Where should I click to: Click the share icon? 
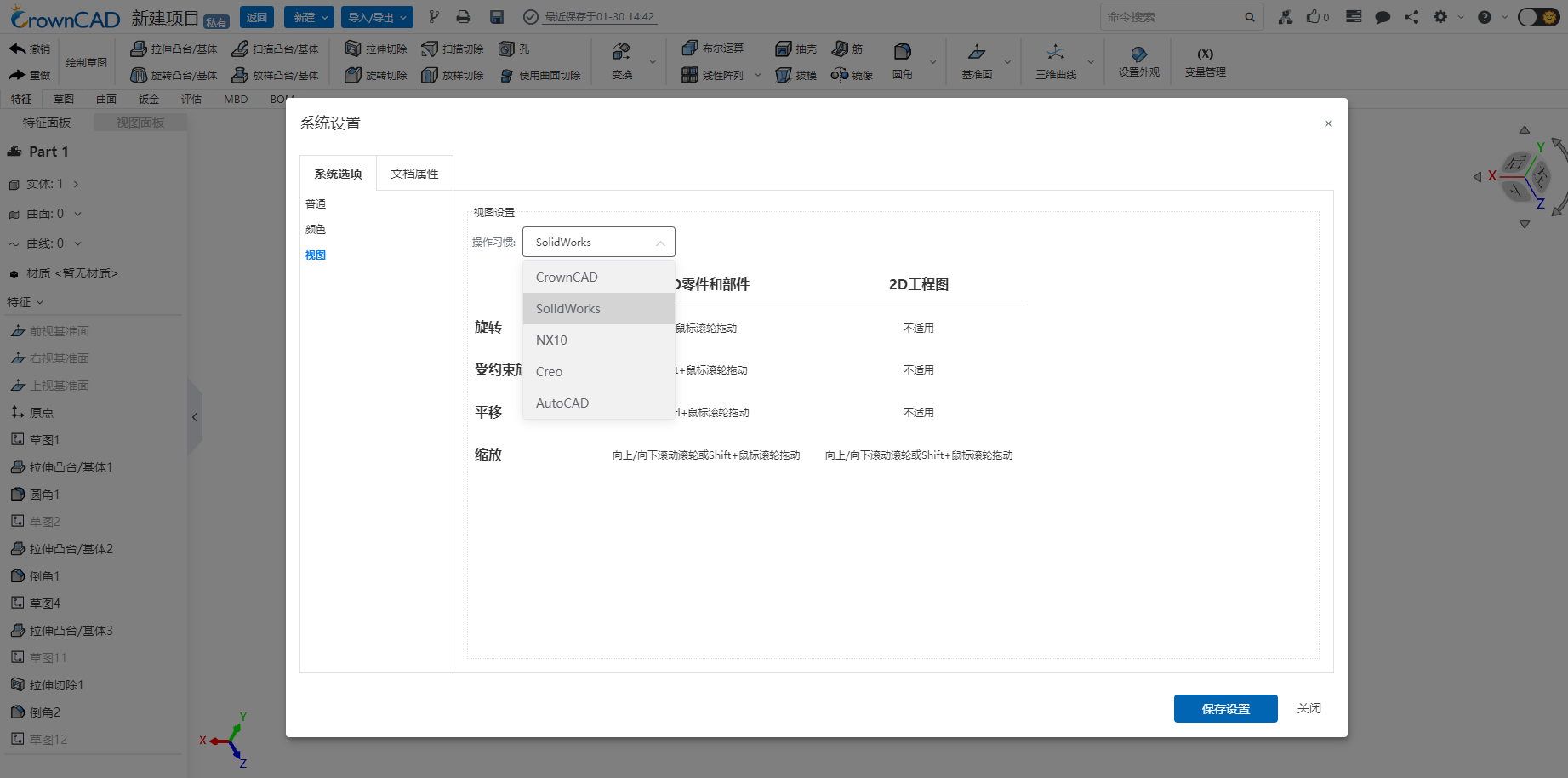tap(1411, 17)
